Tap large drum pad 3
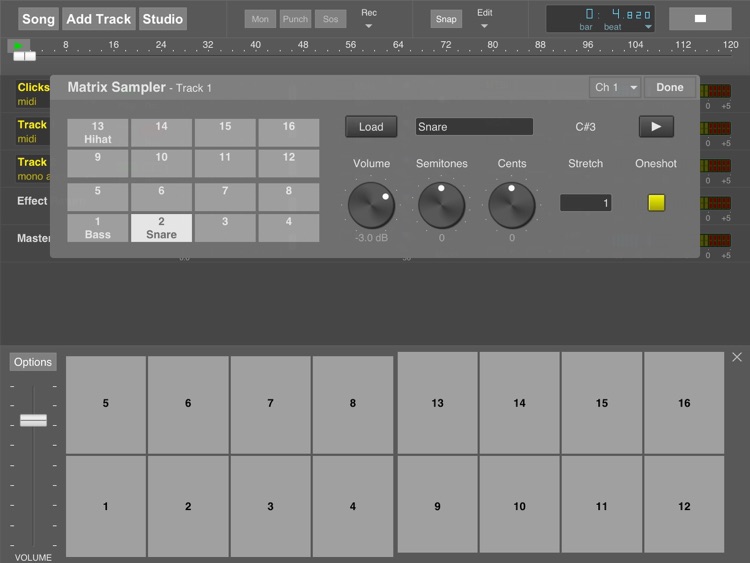The image size is (750, 563). [270, 506]
